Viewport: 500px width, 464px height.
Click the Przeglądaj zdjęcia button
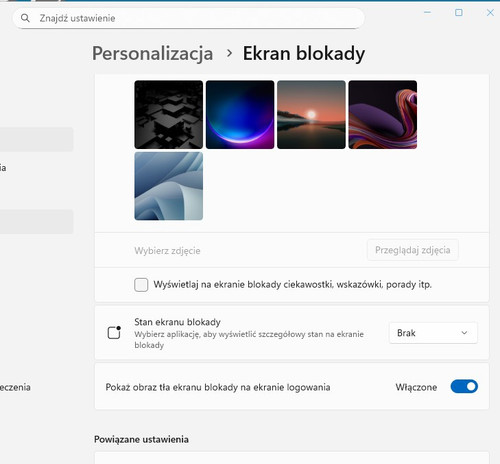click(413, 250)
